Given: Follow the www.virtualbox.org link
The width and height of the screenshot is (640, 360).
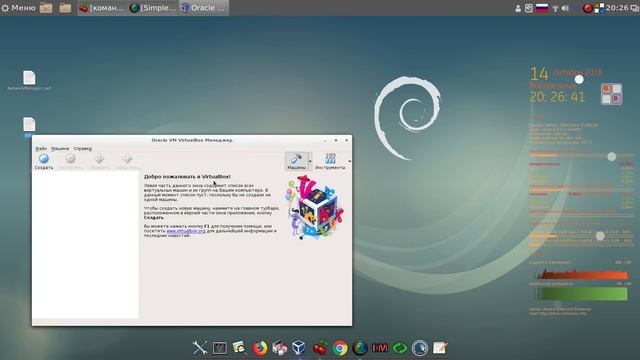Looking at the screenshot, I should (186, 231).
